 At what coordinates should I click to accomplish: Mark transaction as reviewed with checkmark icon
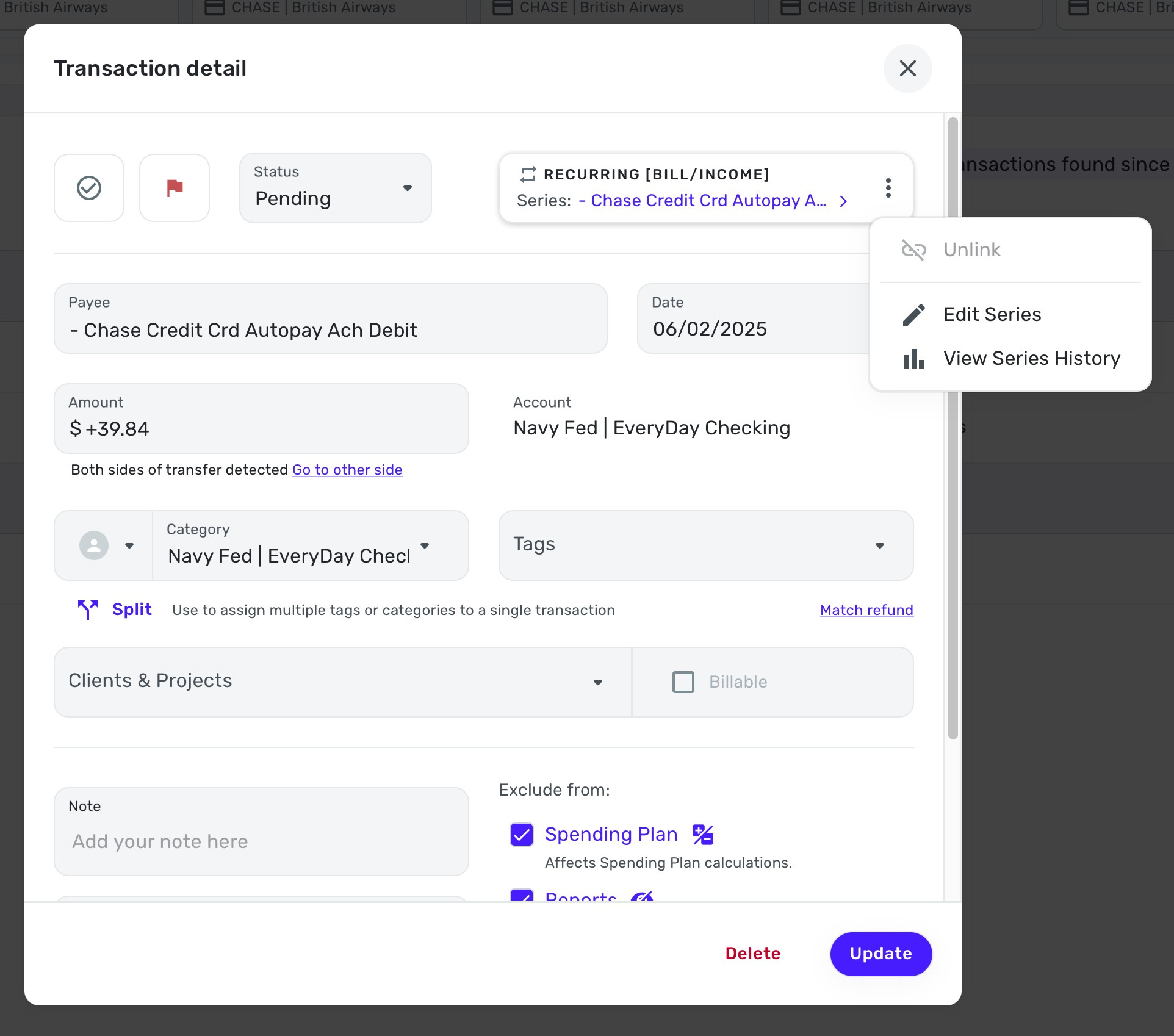click(x=89, y=188)
